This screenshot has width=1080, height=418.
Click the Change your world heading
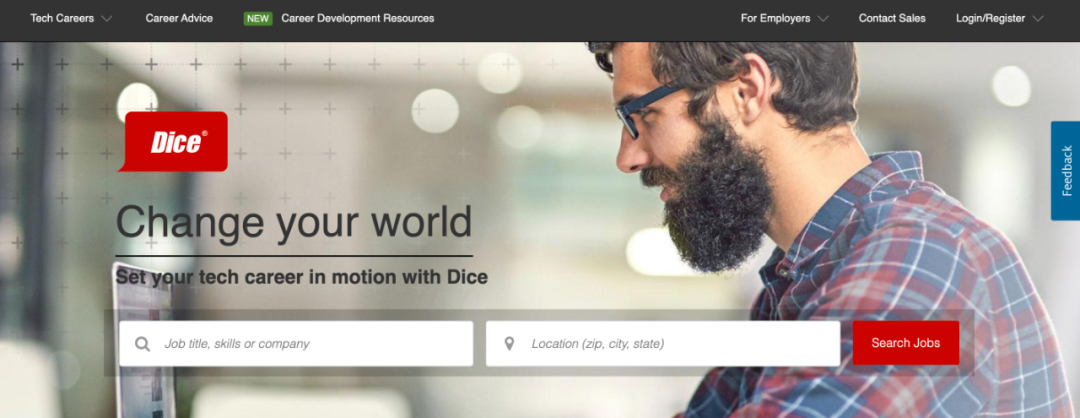294,222
